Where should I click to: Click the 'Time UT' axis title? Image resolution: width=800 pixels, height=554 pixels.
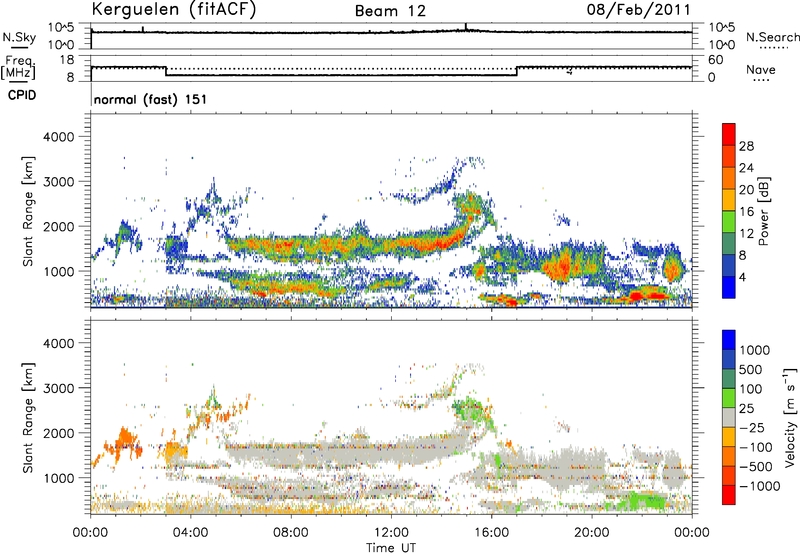[391, 548]
